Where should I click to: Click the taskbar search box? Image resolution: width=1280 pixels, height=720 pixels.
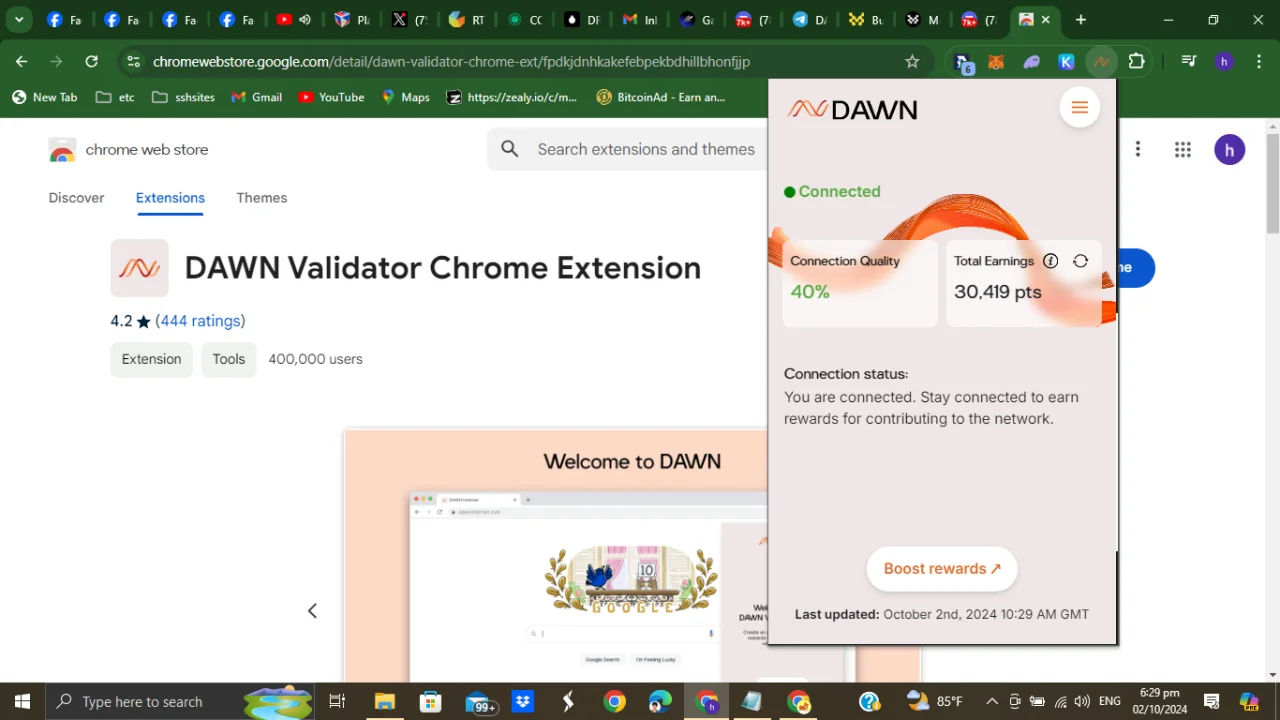point(181,702)
